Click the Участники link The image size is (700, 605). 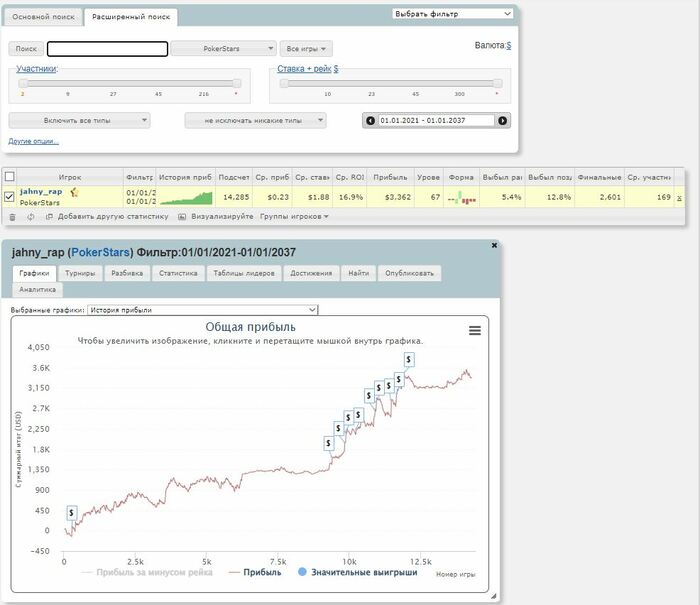point(36,69)
